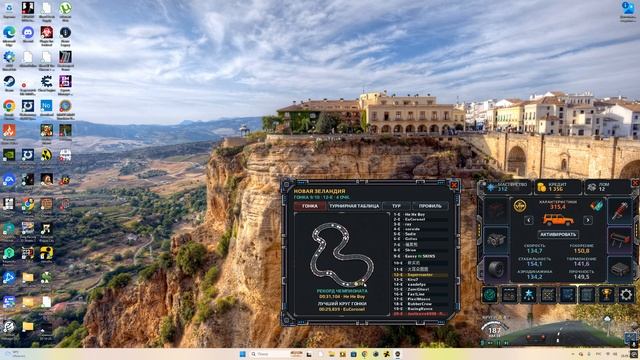Select second-place racer EuCoronel

(420, 219)
